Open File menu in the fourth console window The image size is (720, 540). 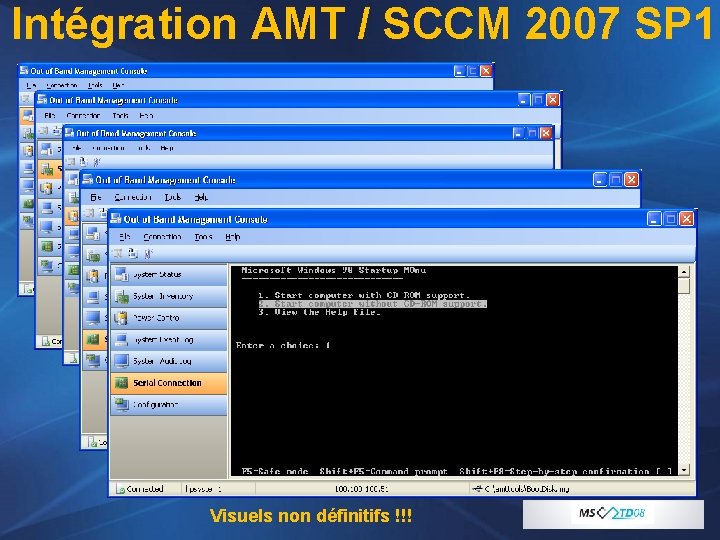(x=96, y=197)
